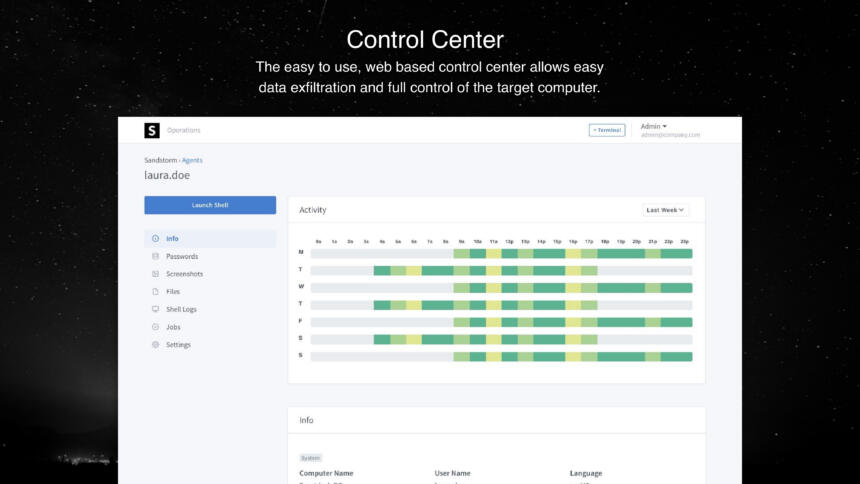Select the Passwords menu entry
This screenshot has width=860, height=484.
(182, 256)
